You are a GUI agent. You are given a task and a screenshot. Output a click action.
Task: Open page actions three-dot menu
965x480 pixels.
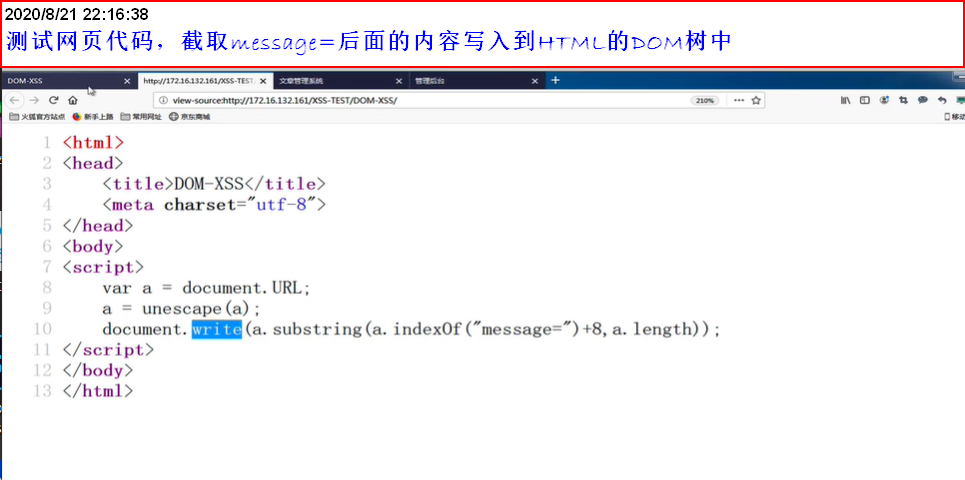[x=739, y=100]
